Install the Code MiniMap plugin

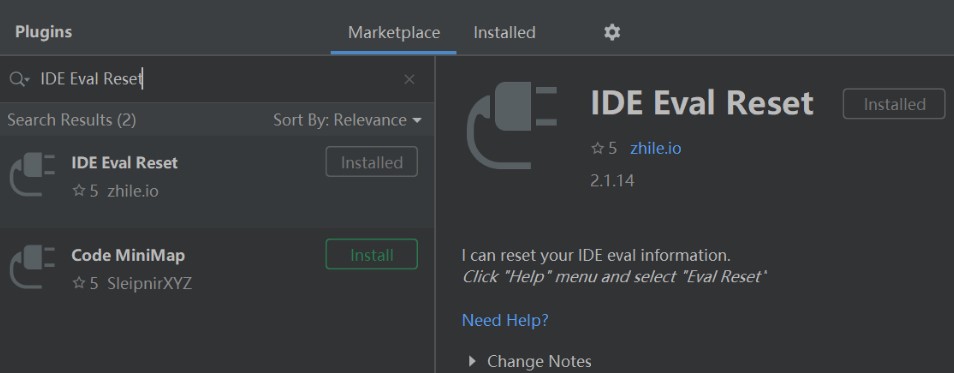(x=372, y=254)
